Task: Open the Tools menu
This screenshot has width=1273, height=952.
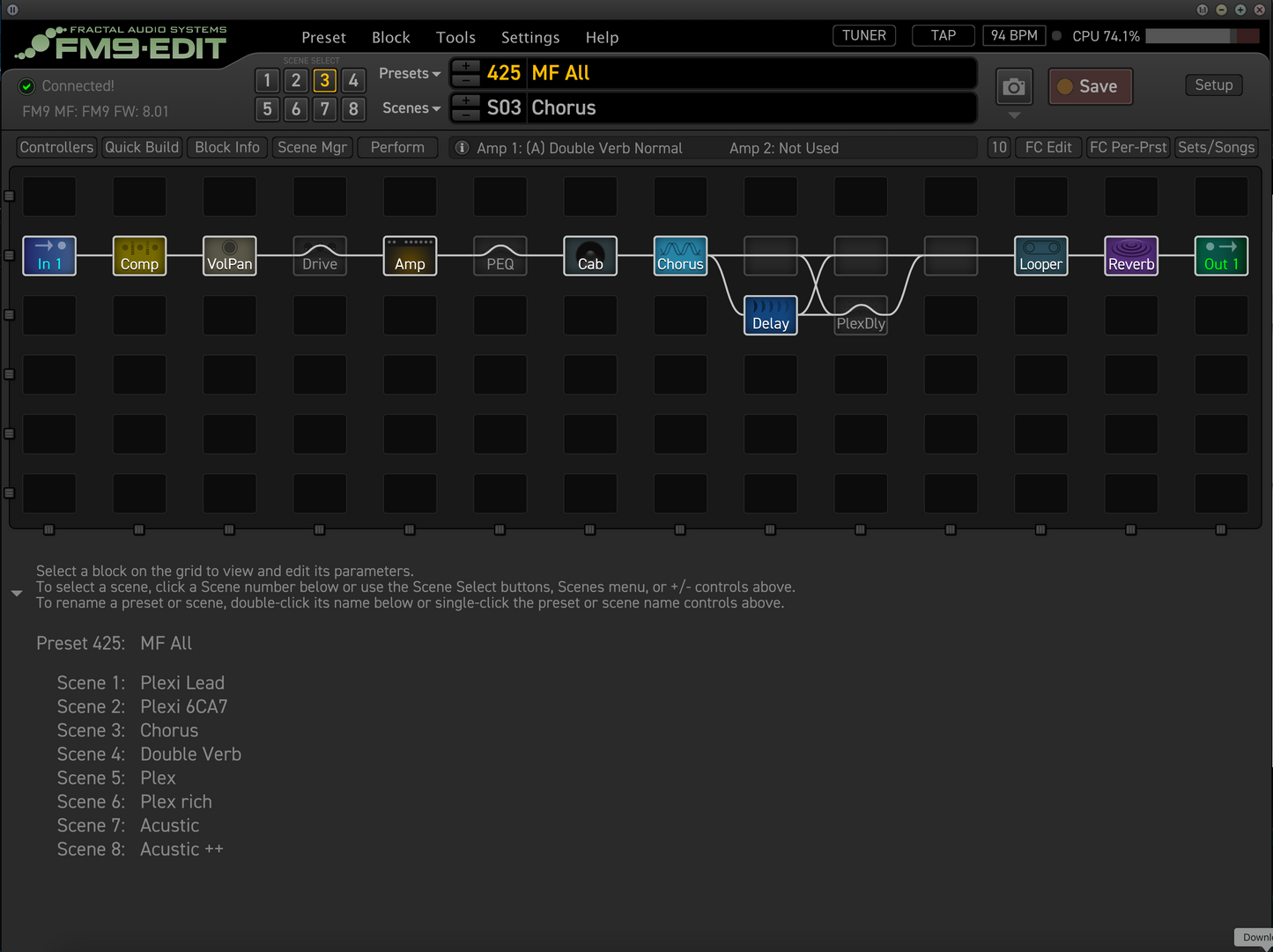Action: pyautogui.click(x=455, y=37)
